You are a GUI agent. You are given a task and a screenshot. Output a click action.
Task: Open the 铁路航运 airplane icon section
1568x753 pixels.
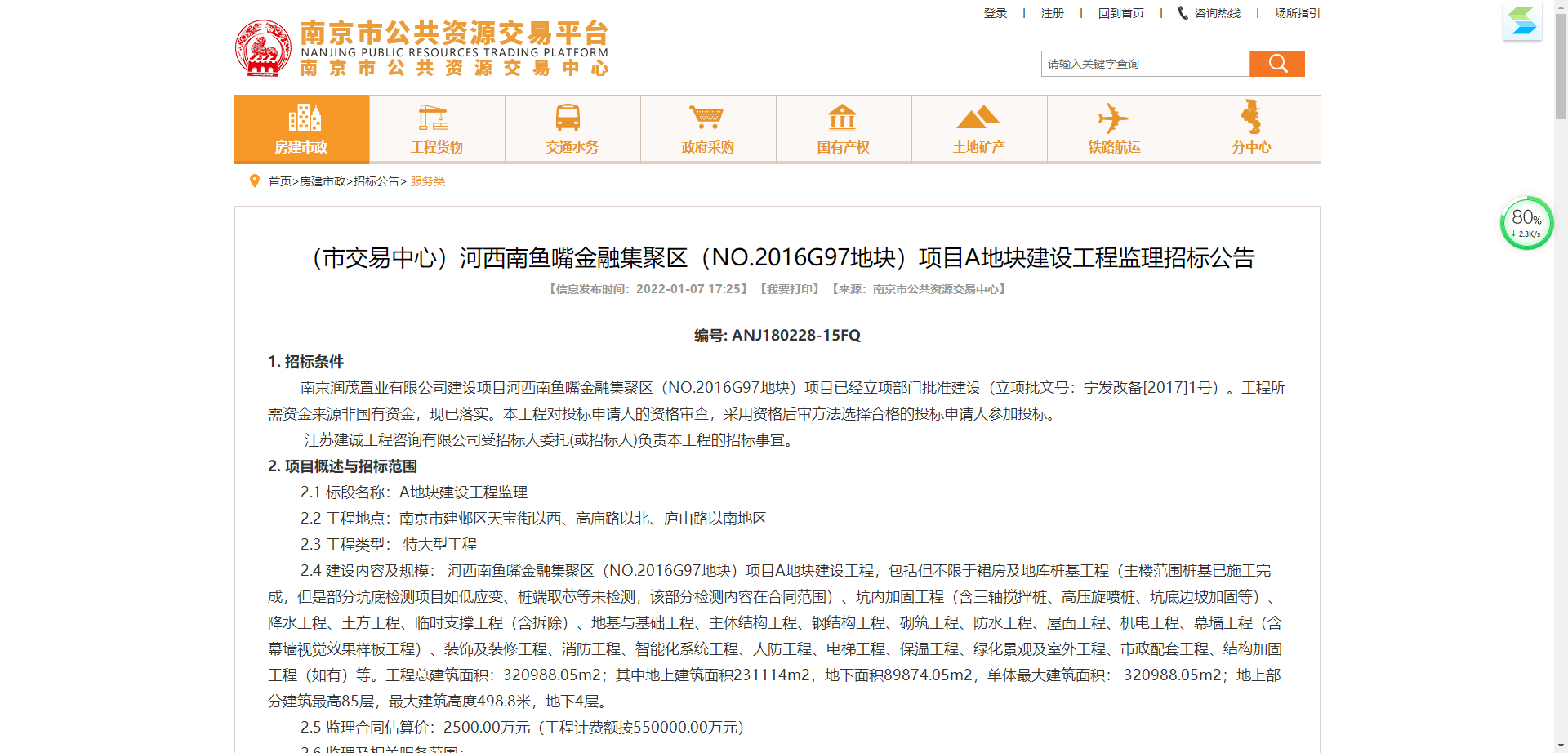pyautogui.click(x=1115, y=129)
